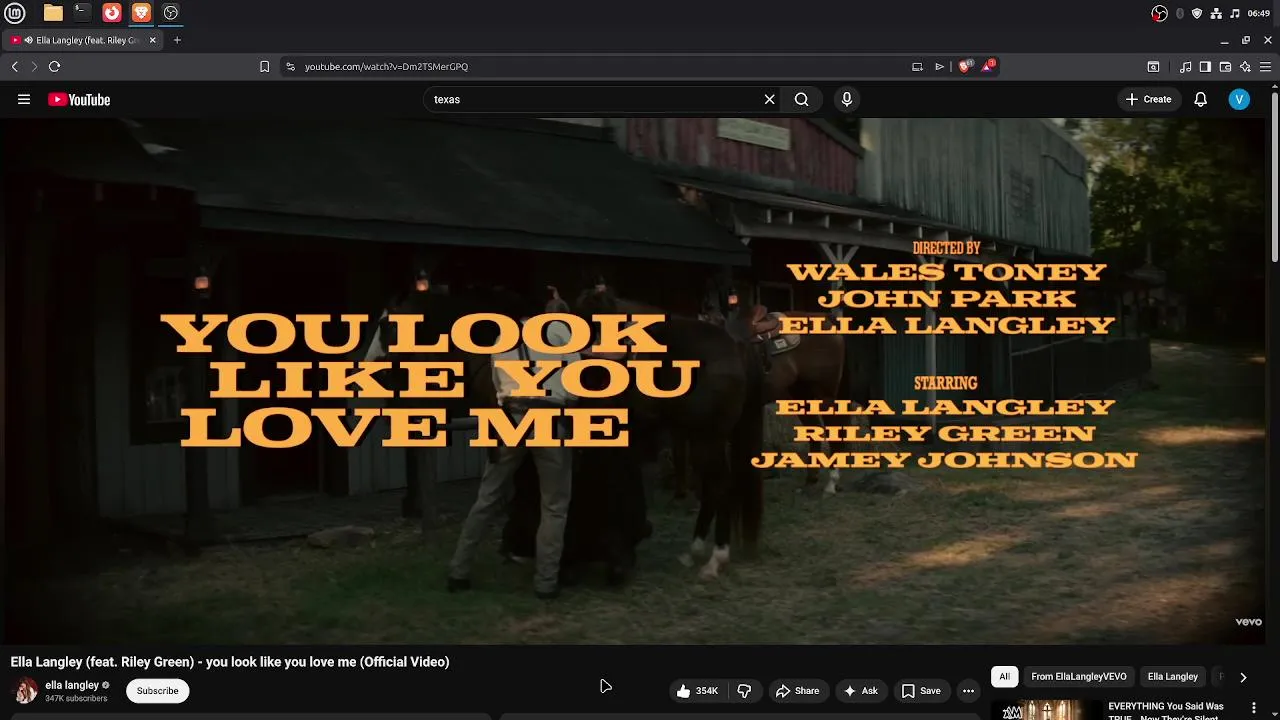Open the Brave Shields lion icon
This screenshot has height=720, width=1280.
click(x=965, y=66)
